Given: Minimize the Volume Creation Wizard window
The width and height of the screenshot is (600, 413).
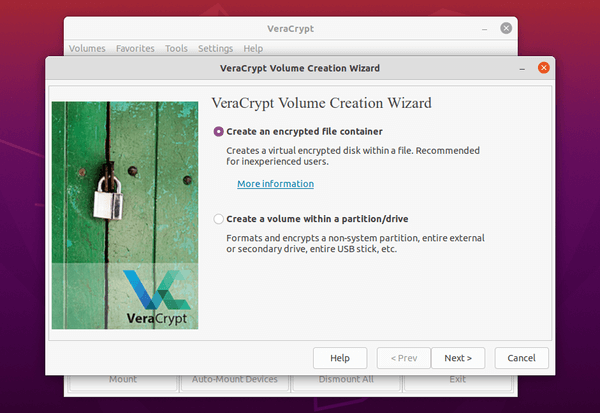Looking at the screenshot, I should click(x=522, y=69).
